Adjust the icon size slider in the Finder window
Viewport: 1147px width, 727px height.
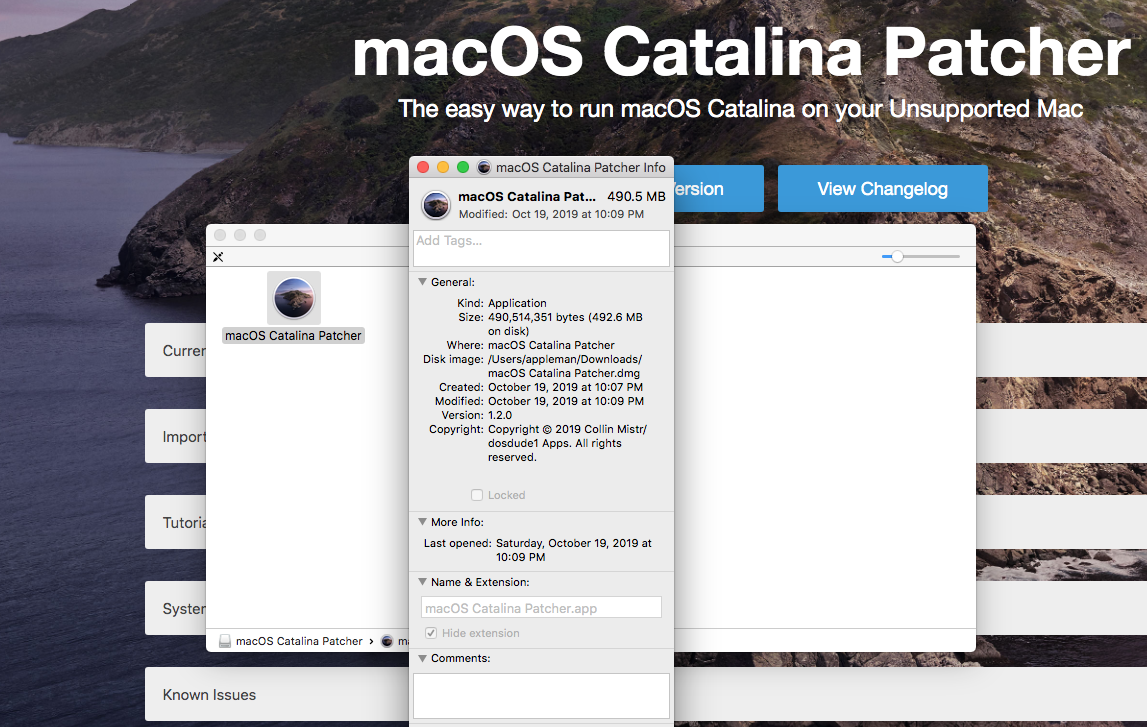point(897,257)
